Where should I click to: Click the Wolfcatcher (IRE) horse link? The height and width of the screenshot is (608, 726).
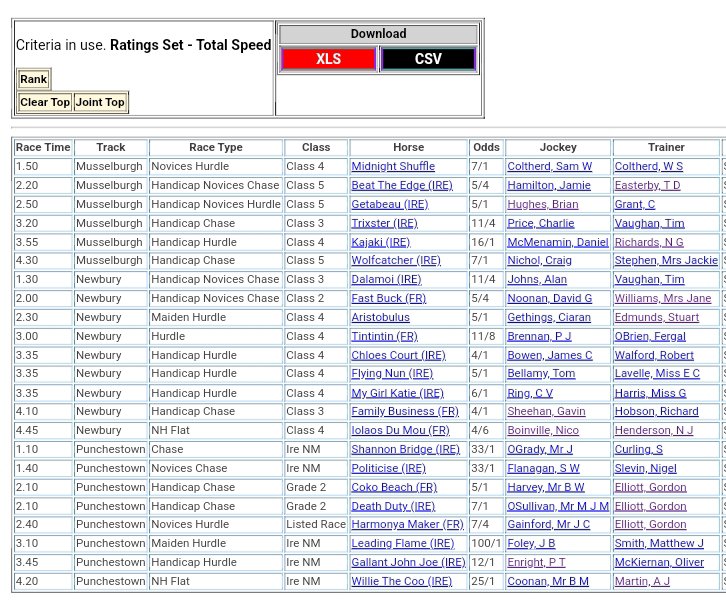(x=396, y=261)
